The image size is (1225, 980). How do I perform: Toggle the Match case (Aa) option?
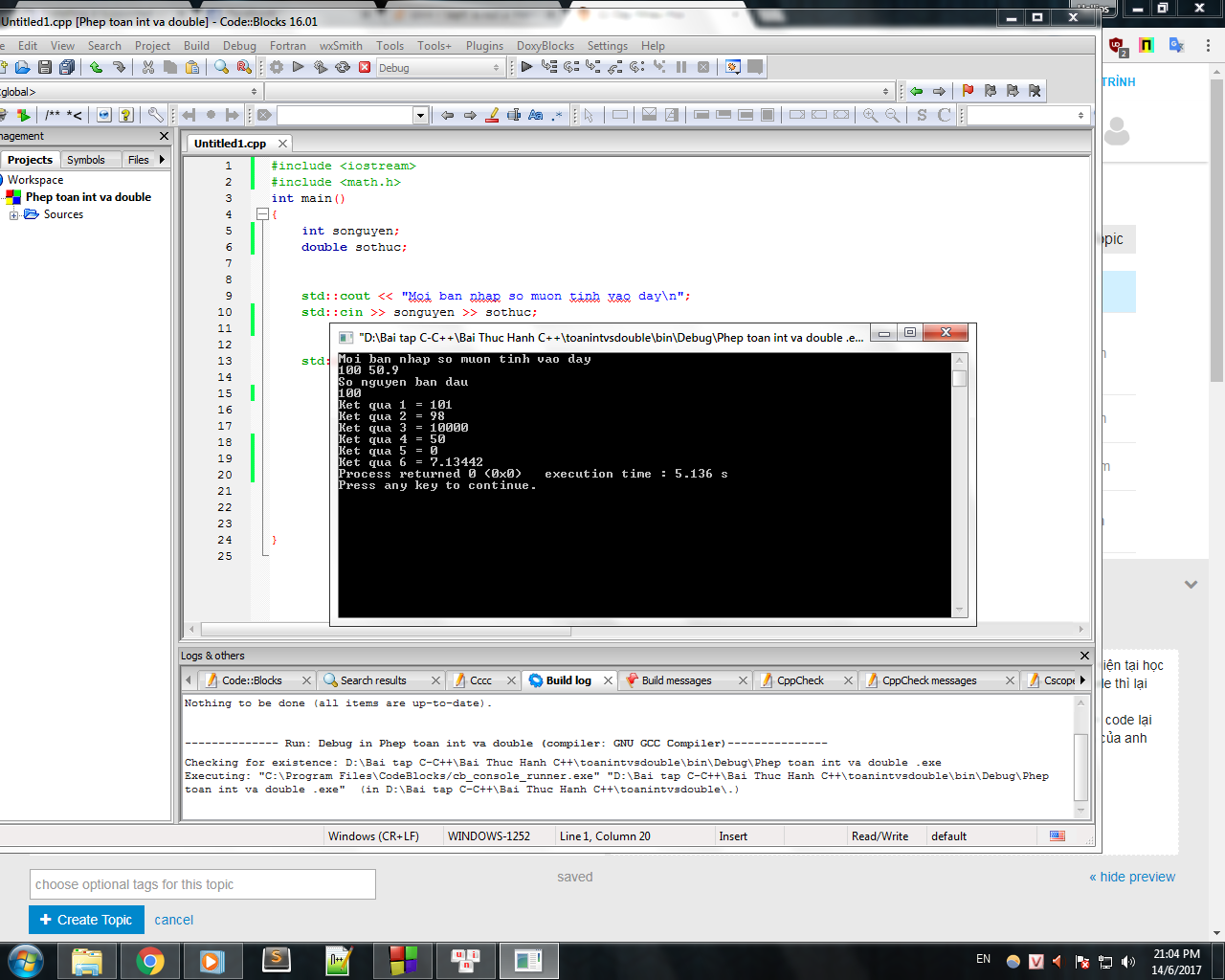point(536,115)
